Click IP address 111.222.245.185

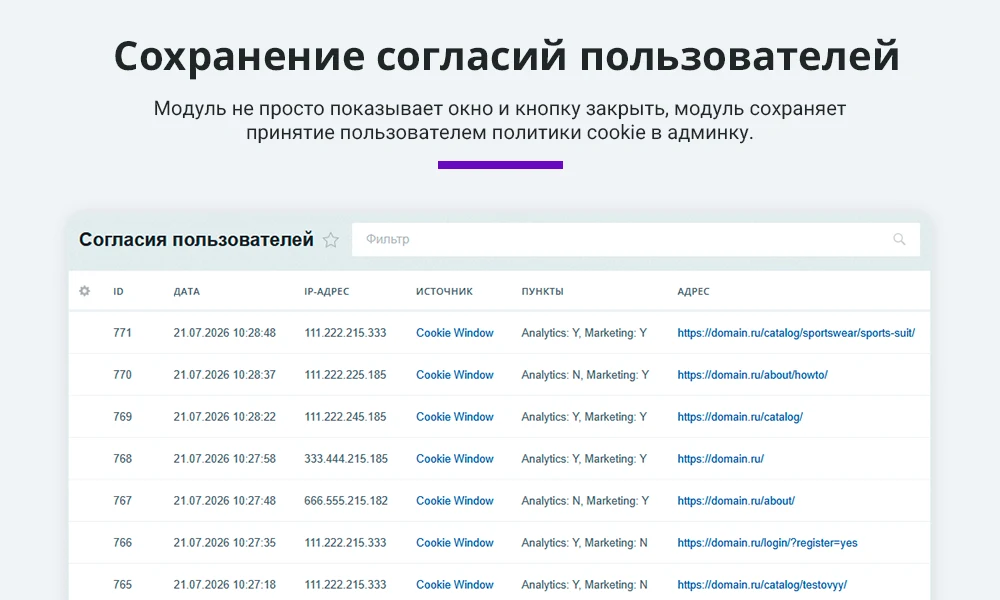345,417
